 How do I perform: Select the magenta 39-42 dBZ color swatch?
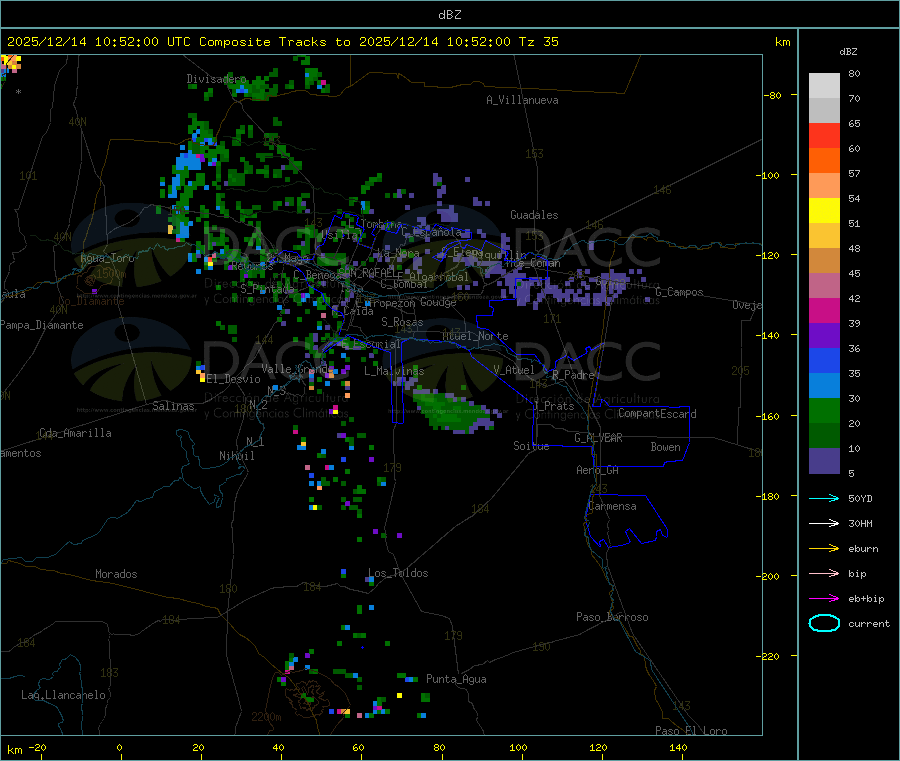[824, 310]
